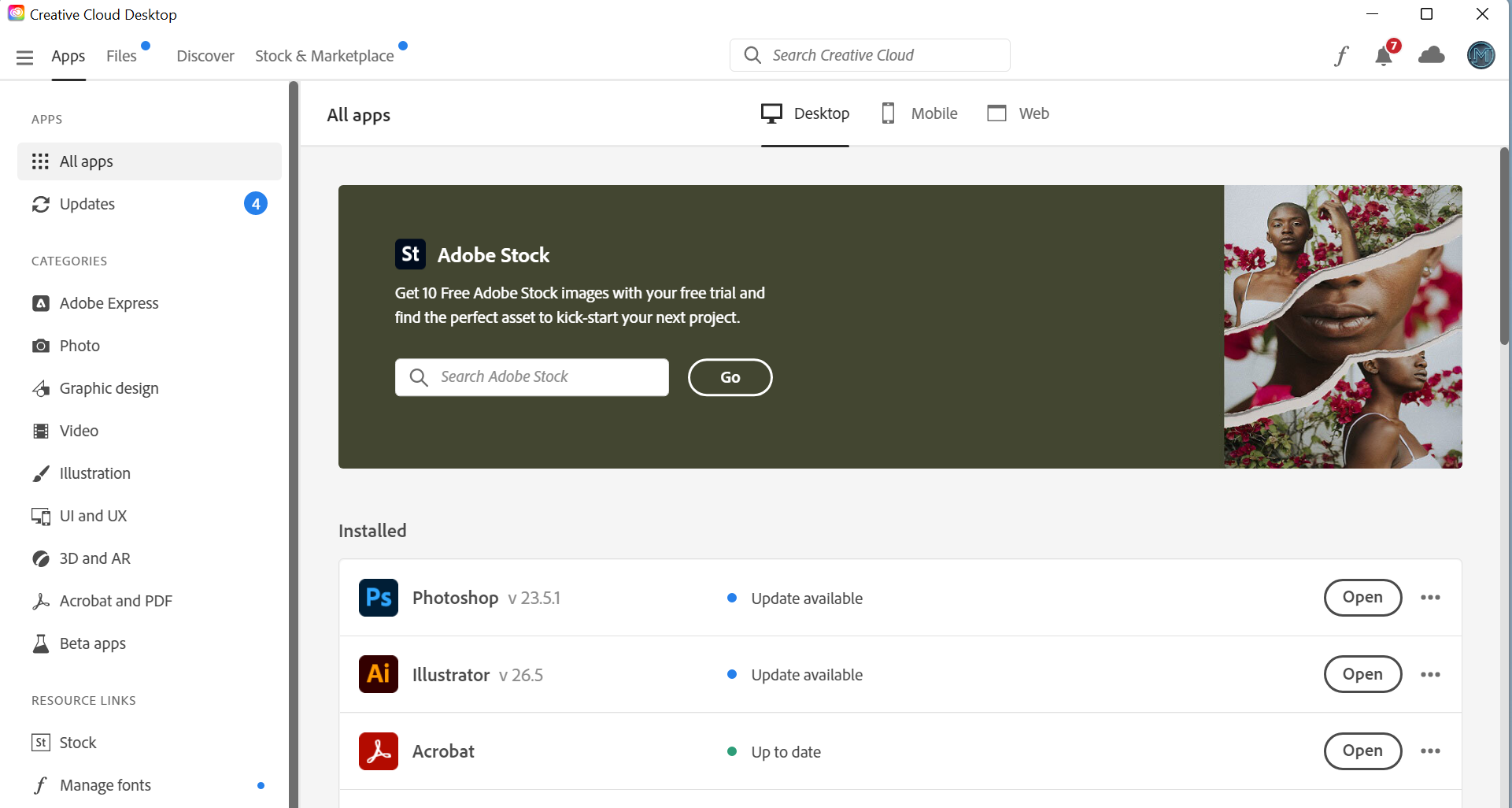
Task: Open Photoshop with the Open button
Action: 1362,597
